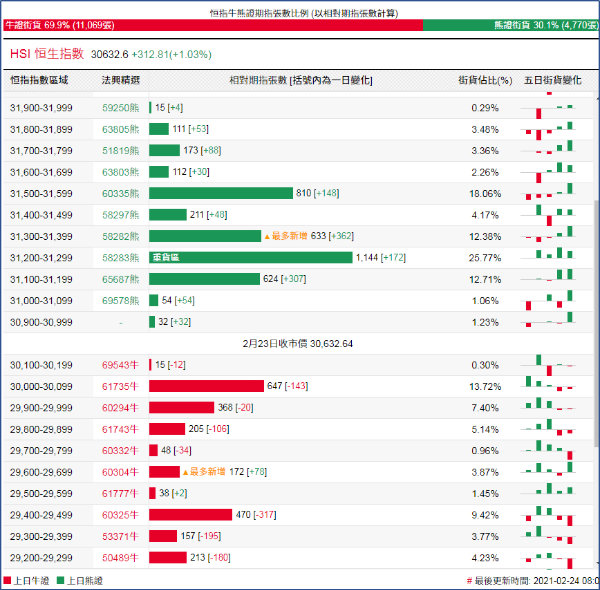Click the red 上日牛證 legend square
Viewport: 600px width, 590px height.
point(7,580)
